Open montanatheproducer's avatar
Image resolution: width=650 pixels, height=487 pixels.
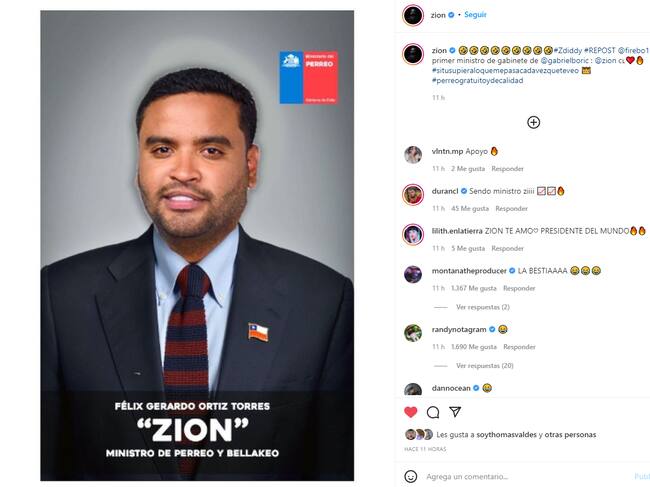tap(412, 273)
